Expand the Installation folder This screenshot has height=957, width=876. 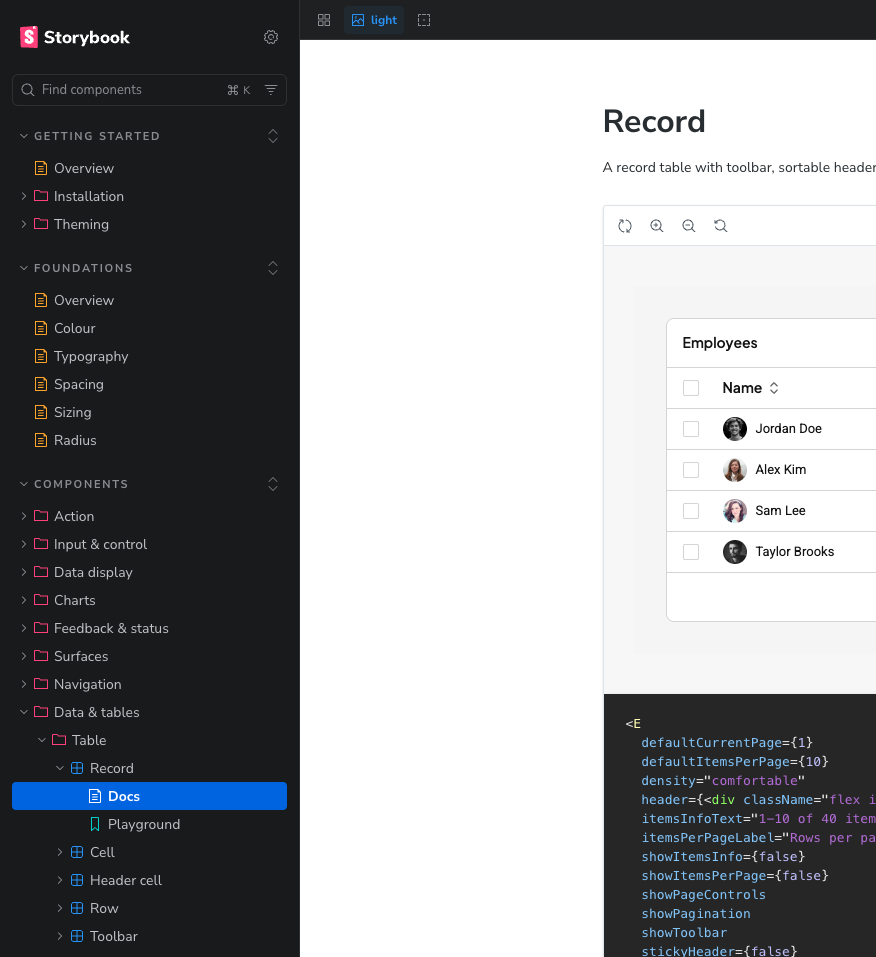(x=24, y=196)
